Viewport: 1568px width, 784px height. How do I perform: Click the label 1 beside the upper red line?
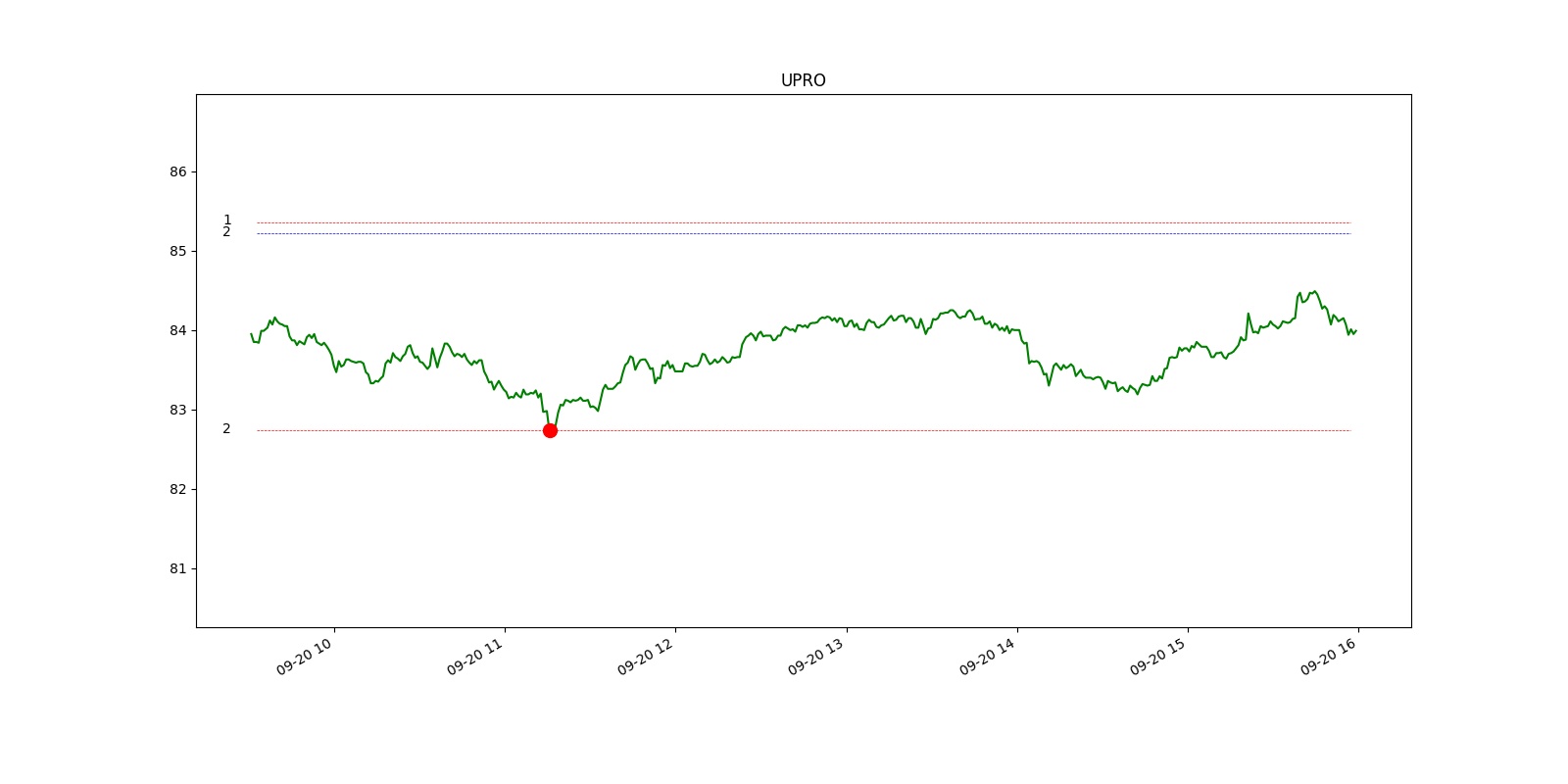tap(226, 220)
